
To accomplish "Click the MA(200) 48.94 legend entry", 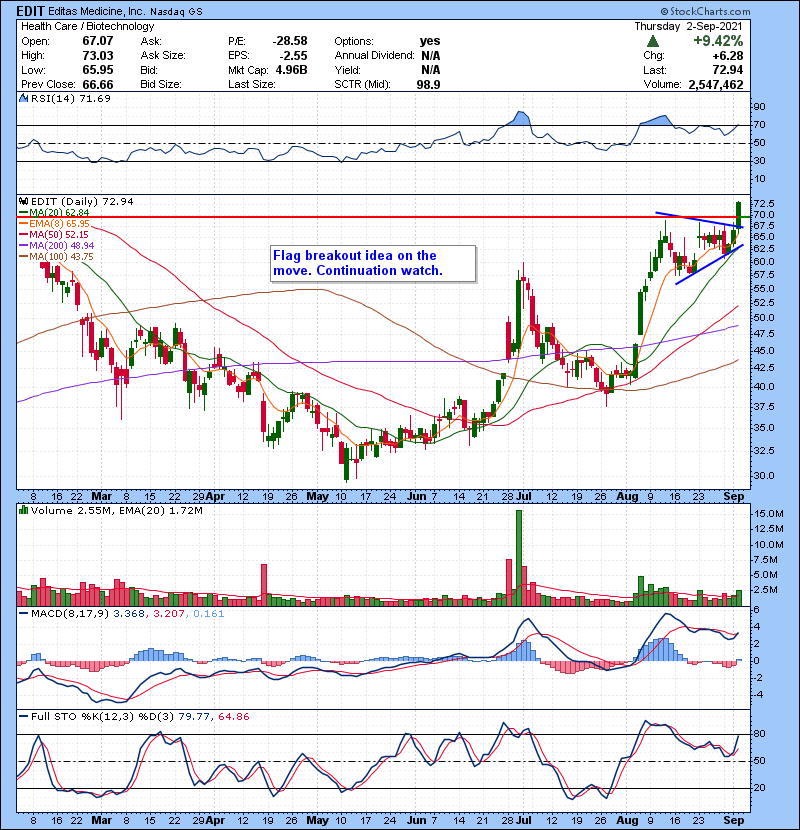I will click(57, 246).
